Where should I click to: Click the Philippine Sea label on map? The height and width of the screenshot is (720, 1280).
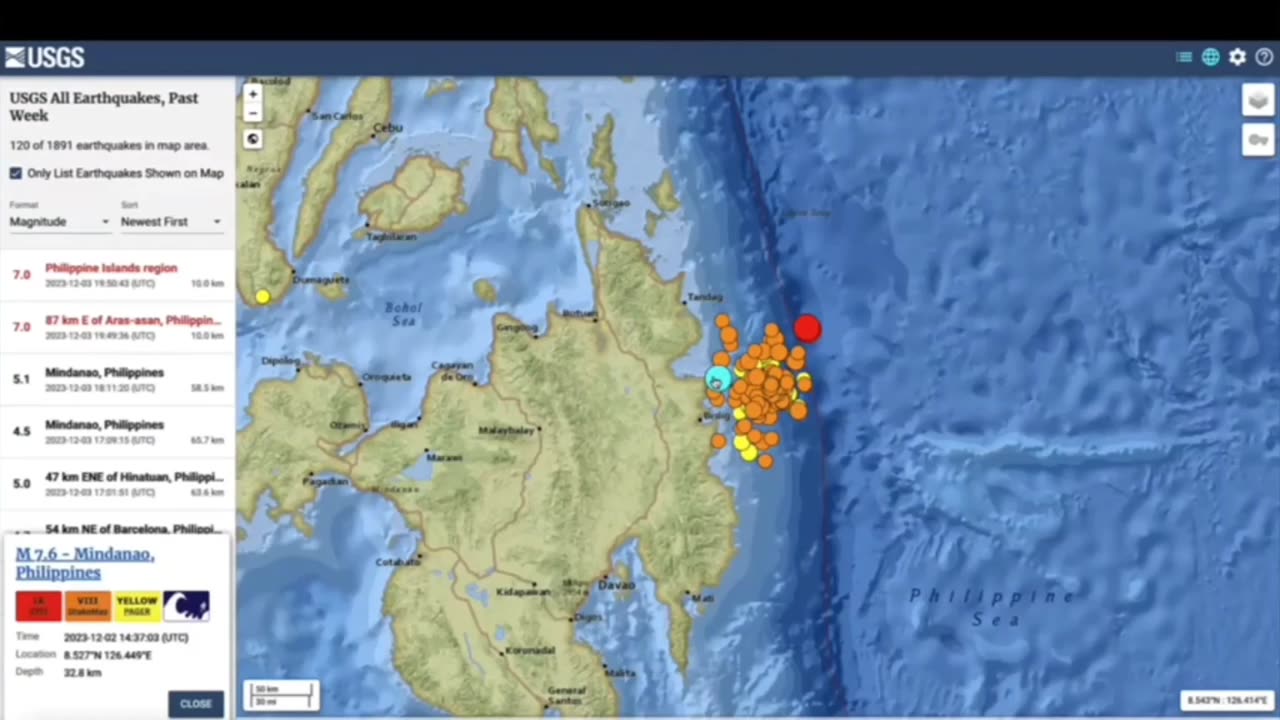tap(992, 607)
